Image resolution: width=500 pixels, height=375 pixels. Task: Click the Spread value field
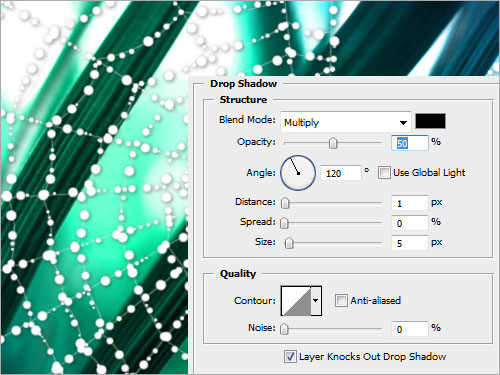[410, 223]
